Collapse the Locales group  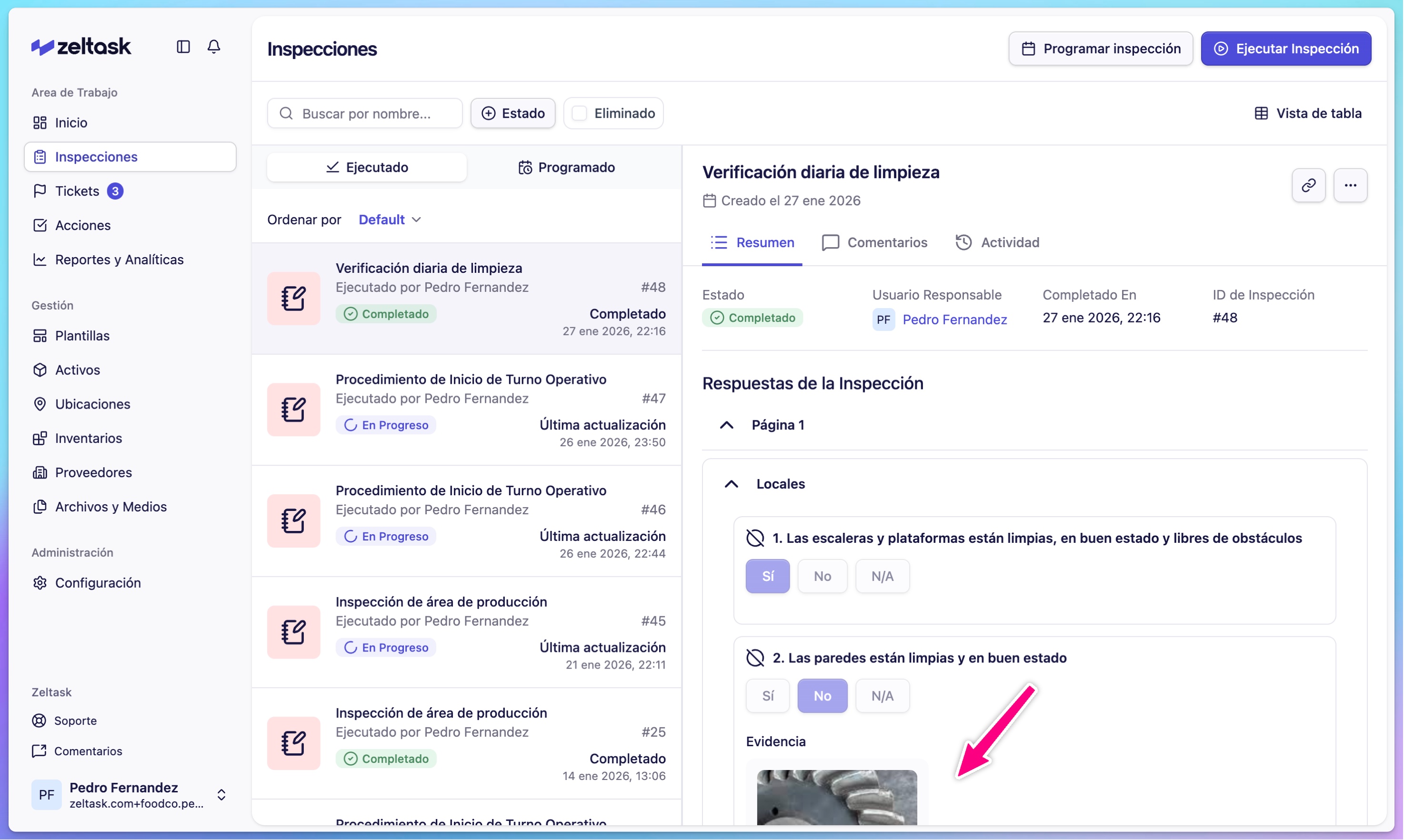731,484
